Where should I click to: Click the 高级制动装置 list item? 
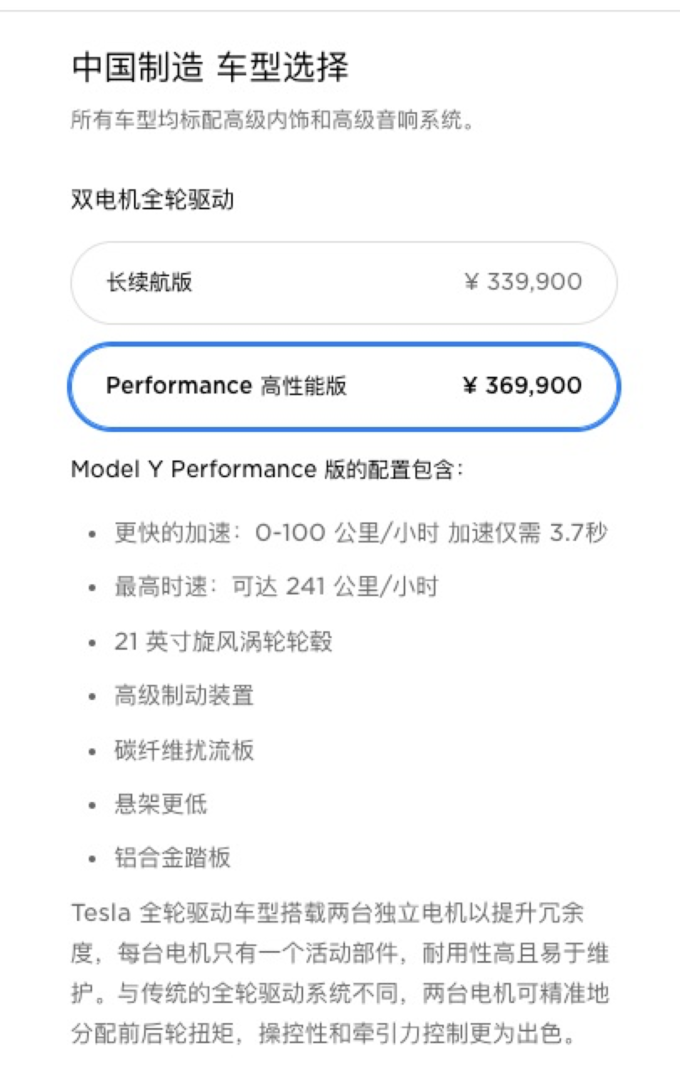pos(184,695)
